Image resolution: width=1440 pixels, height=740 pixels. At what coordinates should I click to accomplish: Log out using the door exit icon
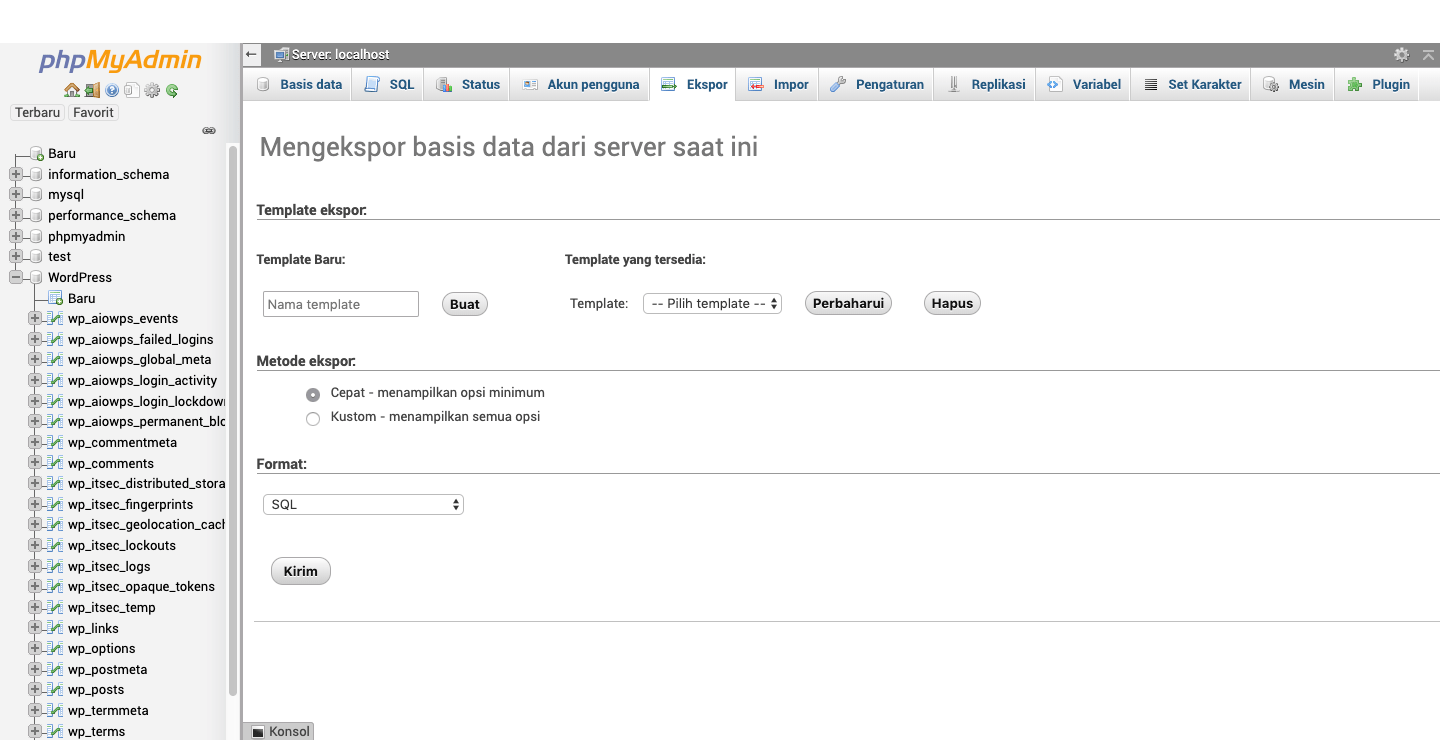point(92,90)
